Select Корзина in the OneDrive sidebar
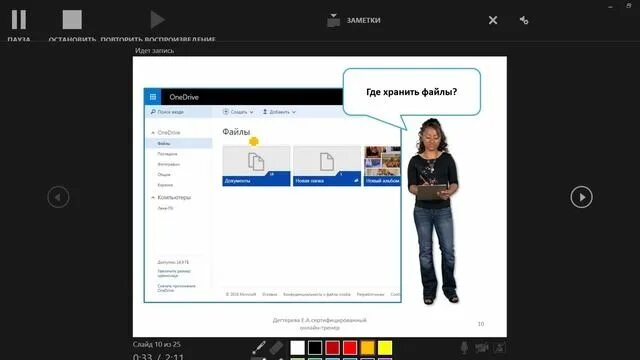 [165, 185]
